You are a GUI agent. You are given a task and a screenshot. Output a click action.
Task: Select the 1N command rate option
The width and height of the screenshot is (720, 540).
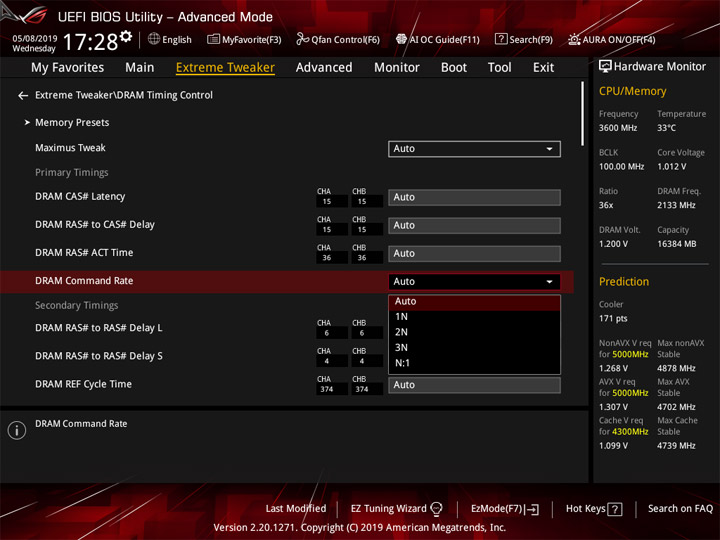(x=474, y=317)
